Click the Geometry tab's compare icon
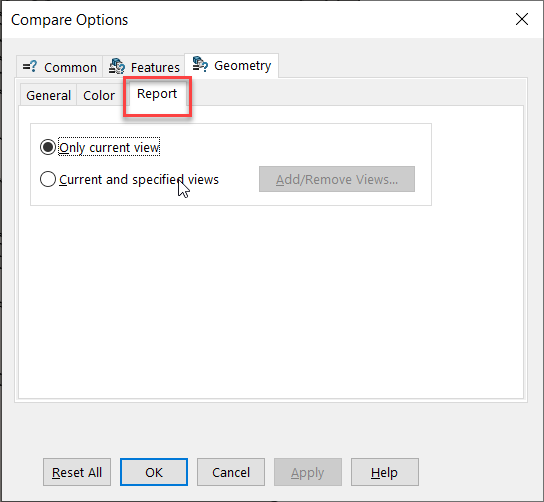This screenshot has height=502, width=544. pos(200,64)
